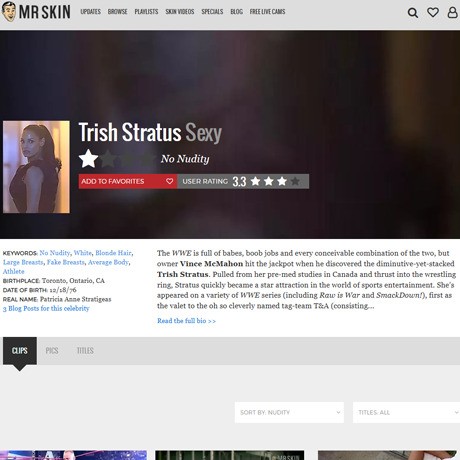Select the Clips tab

coord(20,351)
